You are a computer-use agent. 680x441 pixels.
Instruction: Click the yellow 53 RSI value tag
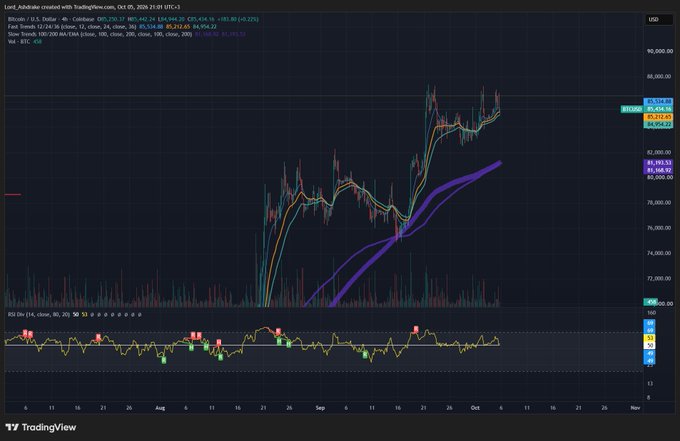[650, 338]
